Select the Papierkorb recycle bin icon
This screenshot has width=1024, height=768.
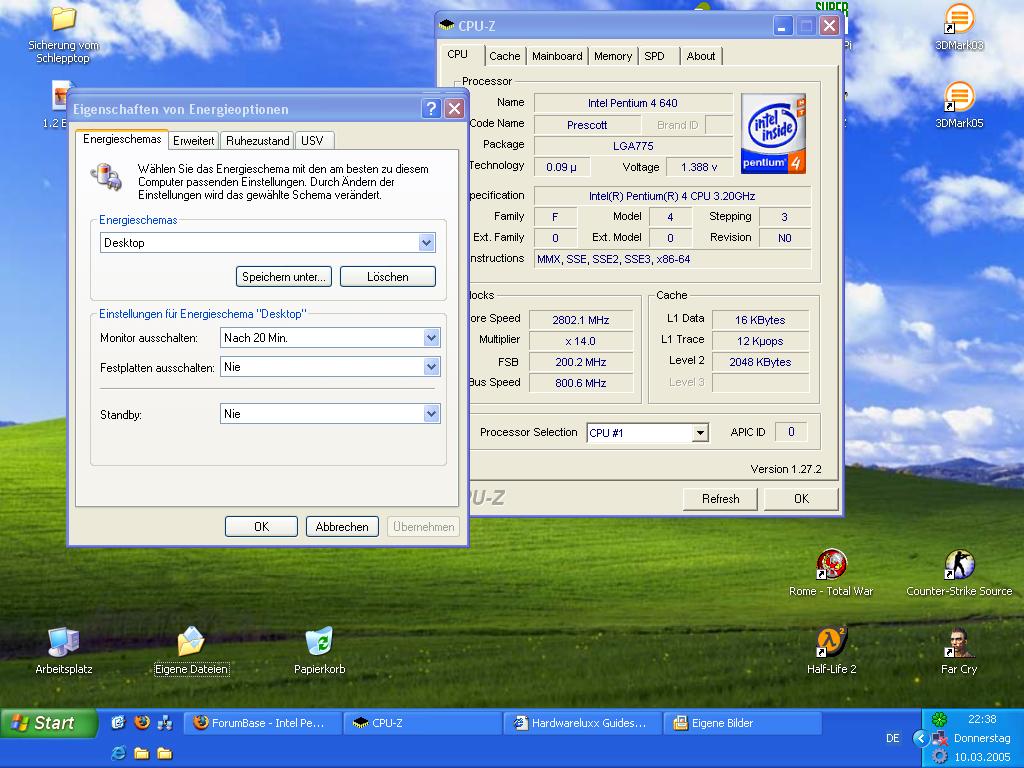[x=319, y=651]
